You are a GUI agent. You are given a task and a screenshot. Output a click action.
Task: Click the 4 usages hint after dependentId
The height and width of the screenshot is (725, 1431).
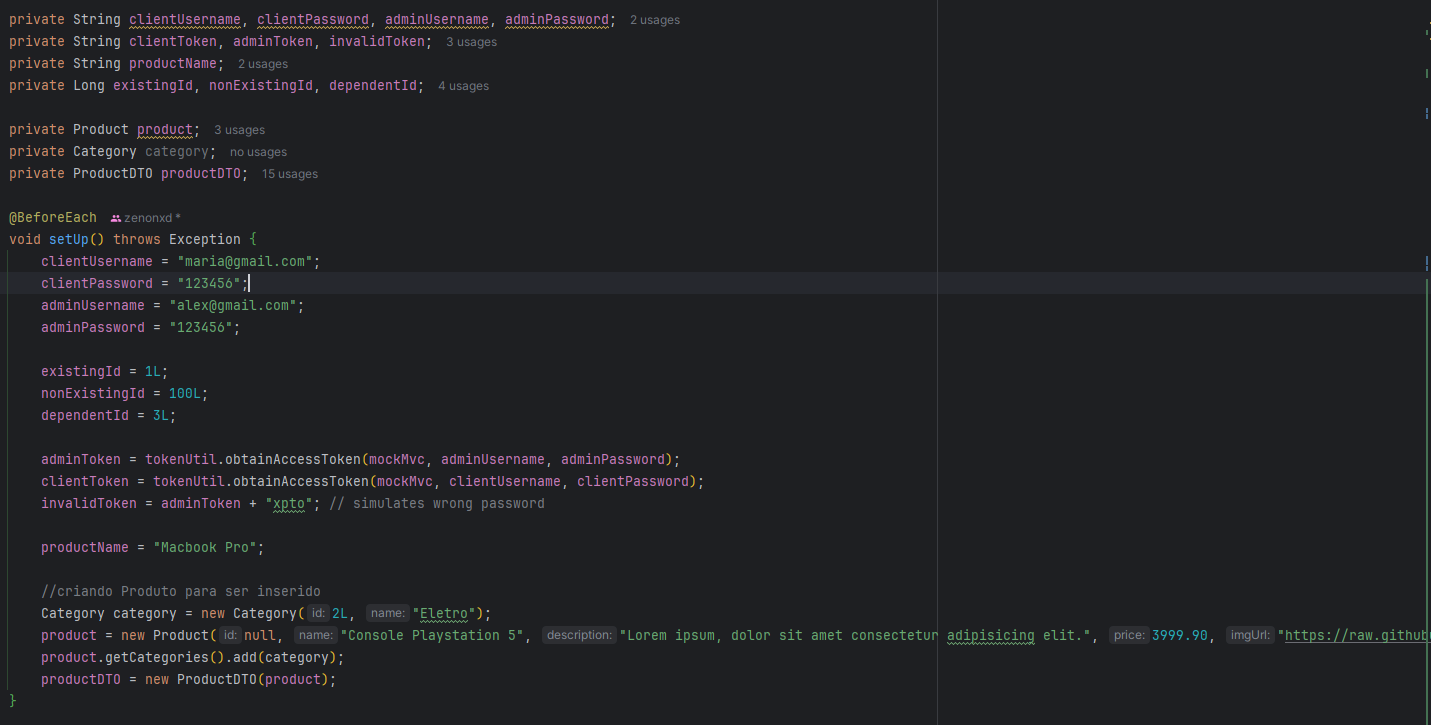point(463,86)
